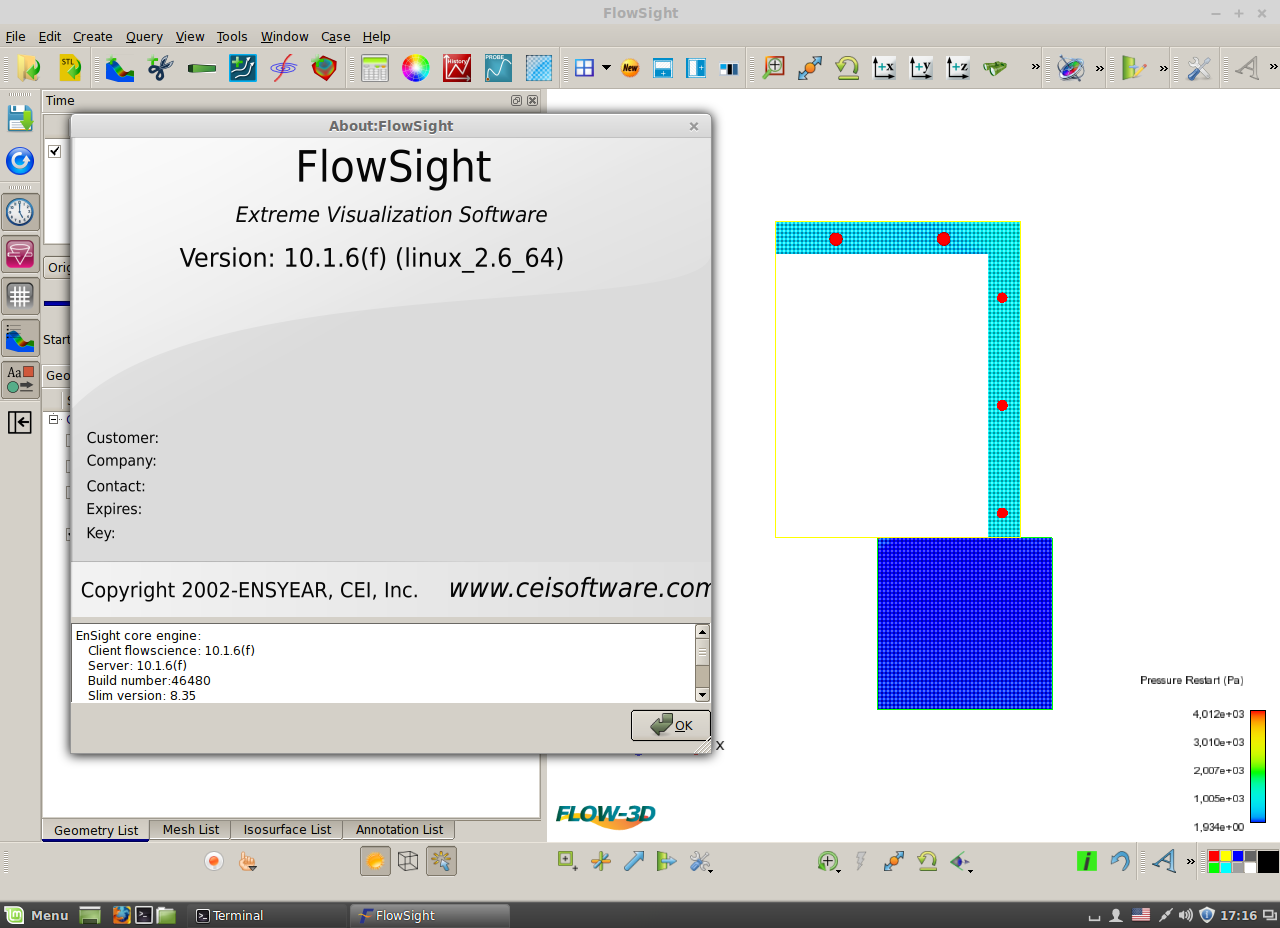This screenshot has width=1280, height=928.
Task: Click the red record button
Action: pyautogui.click(x=213, y=861)
